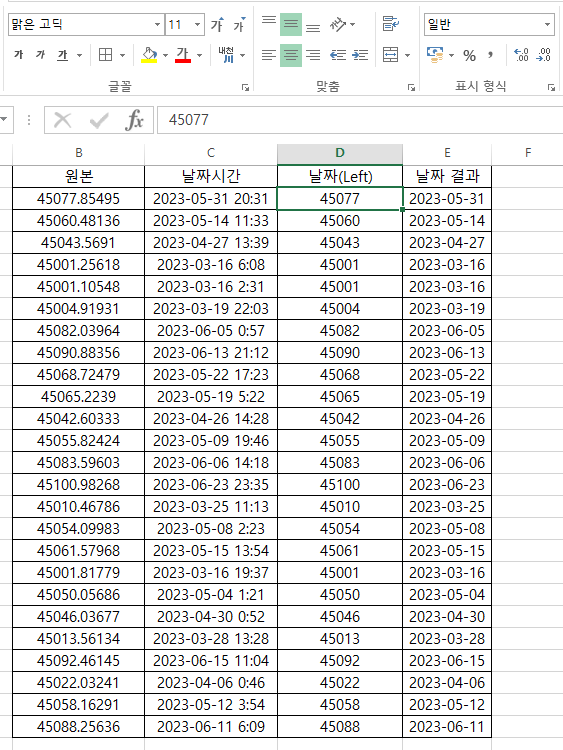The width and height of the screenshot is (563, 750).
Task: Apply cell borders icon
Action: pyautogui.click(x=106, y=55)
